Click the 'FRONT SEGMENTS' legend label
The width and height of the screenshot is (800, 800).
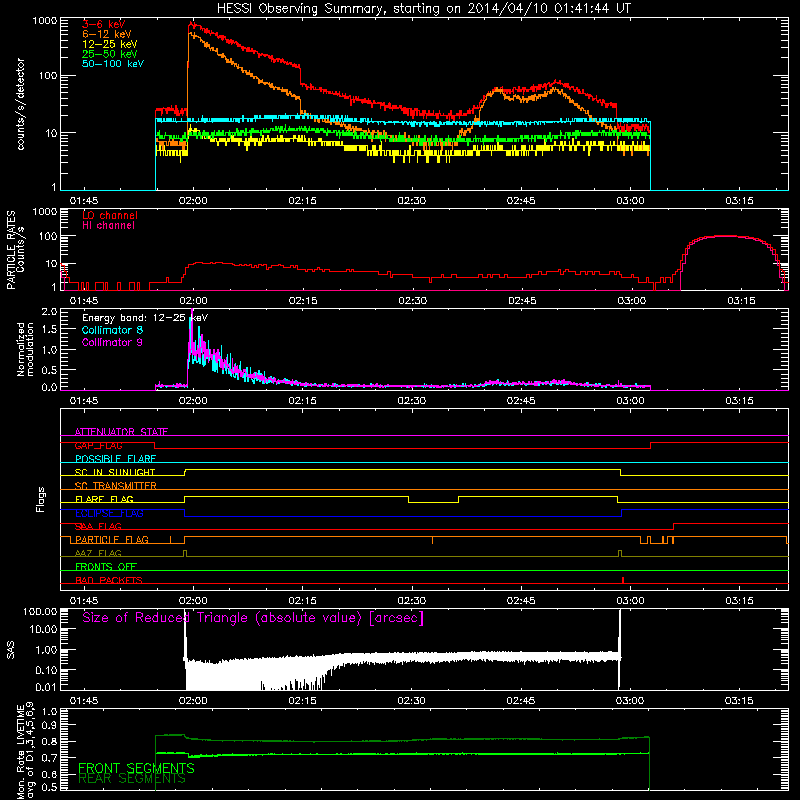click(136, 768)
